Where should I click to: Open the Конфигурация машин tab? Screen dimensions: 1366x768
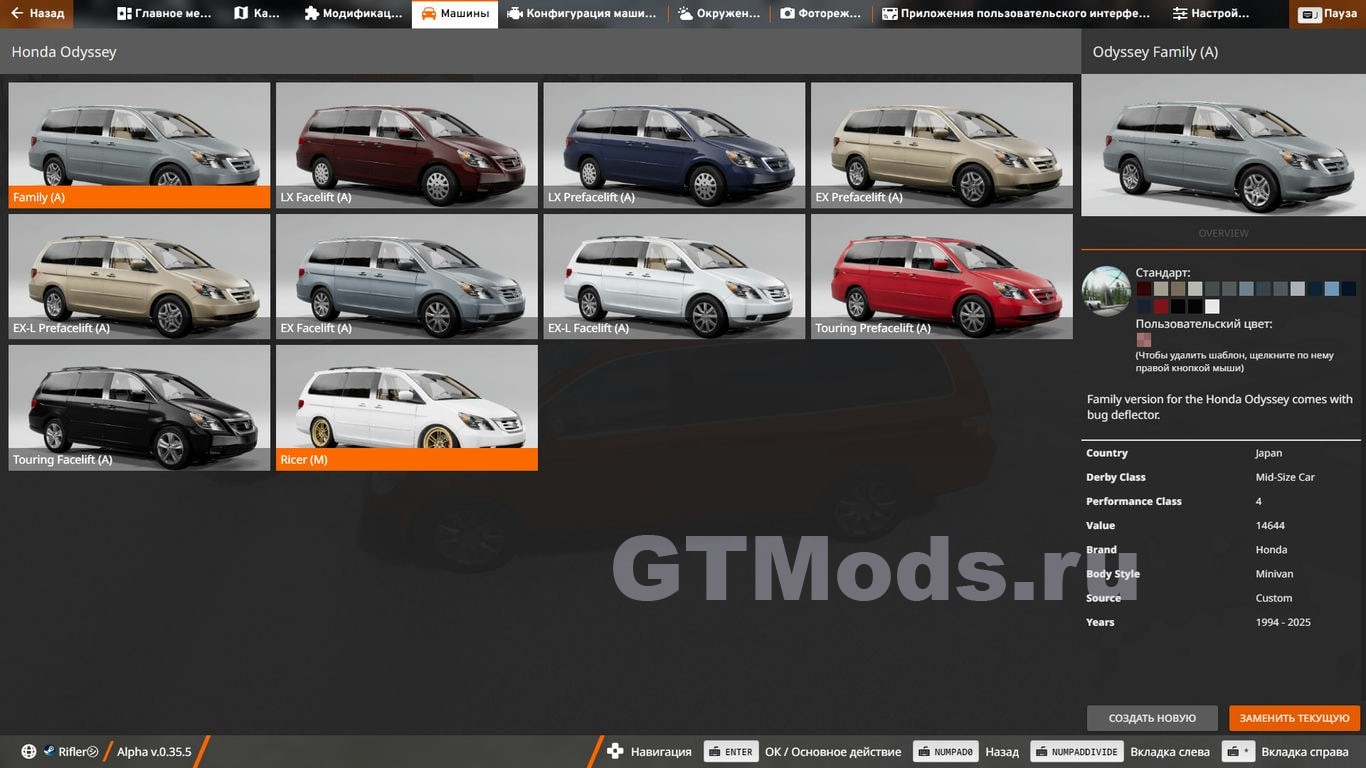click(582, 14)
